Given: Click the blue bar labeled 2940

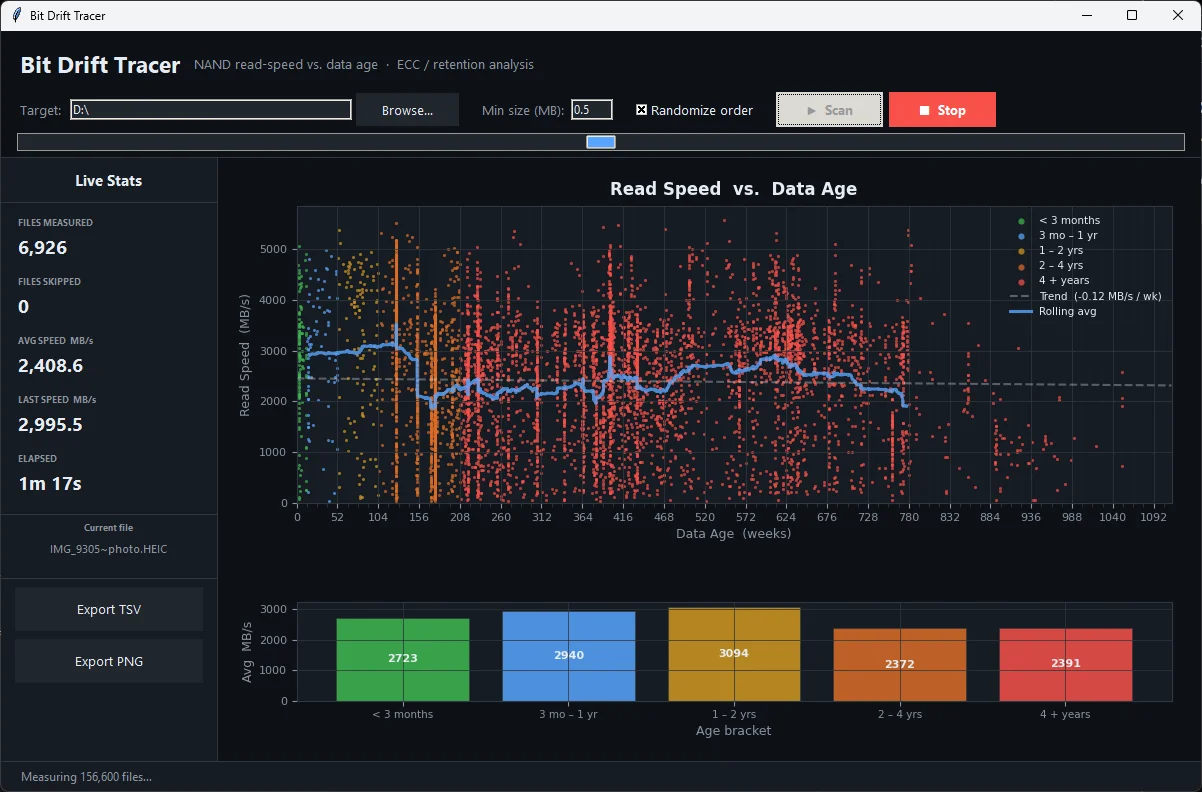Looking at the screenshot, I should pyautogui.click(x=569, y=656).
